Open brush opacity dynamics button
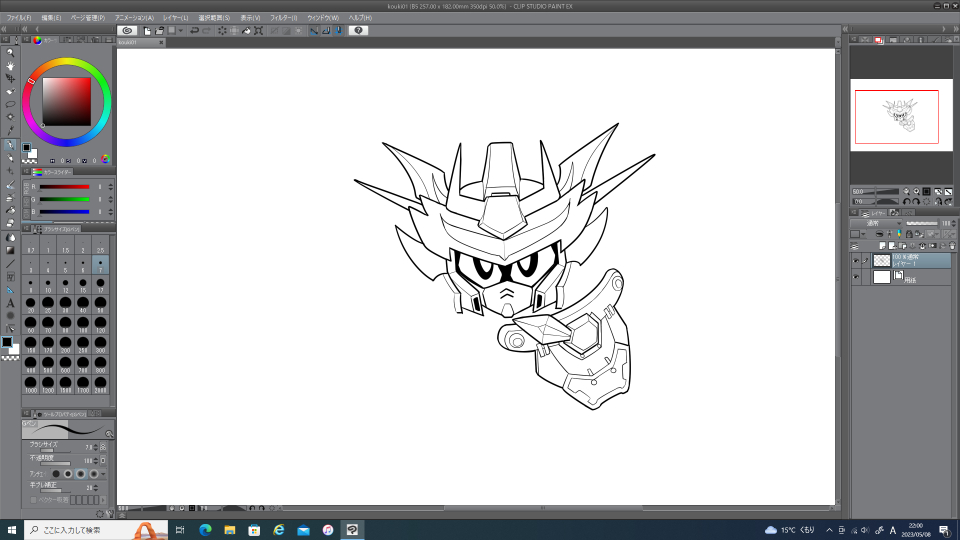Screen dimensions: 960x540 pos(103,460)
